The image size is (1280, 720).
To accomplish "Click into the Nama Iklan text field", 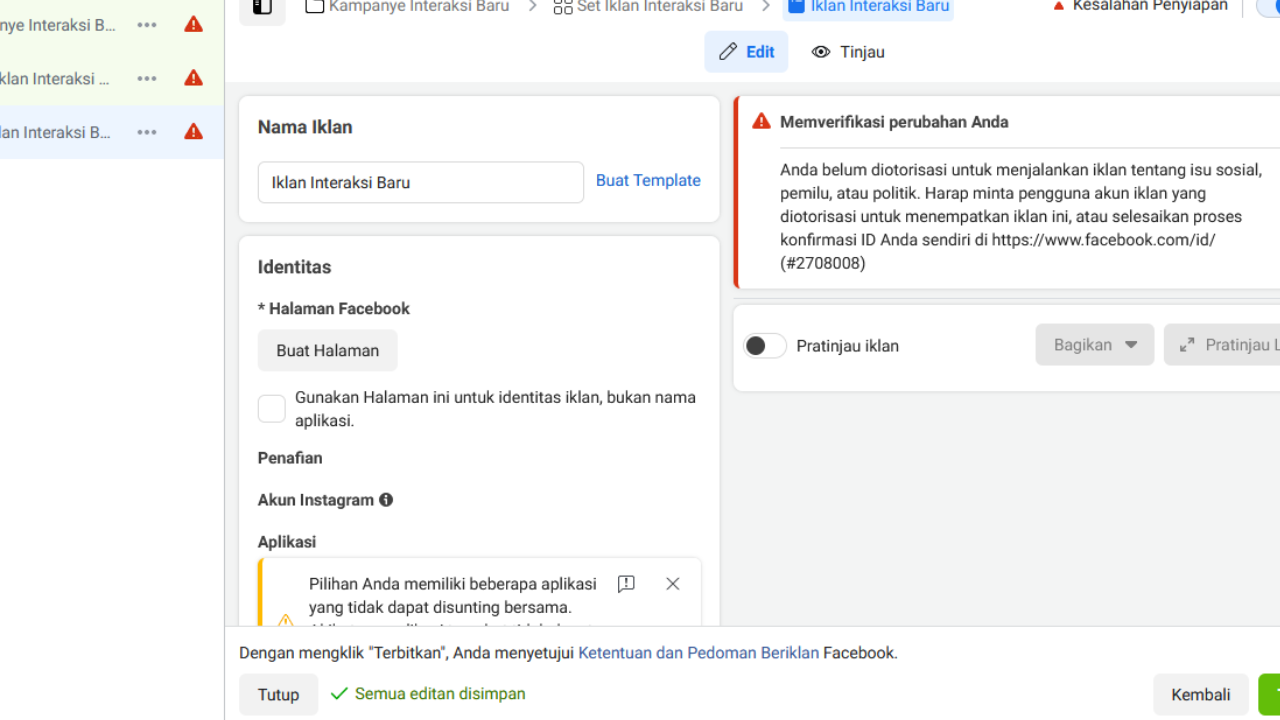I will [x=421, y=183].
